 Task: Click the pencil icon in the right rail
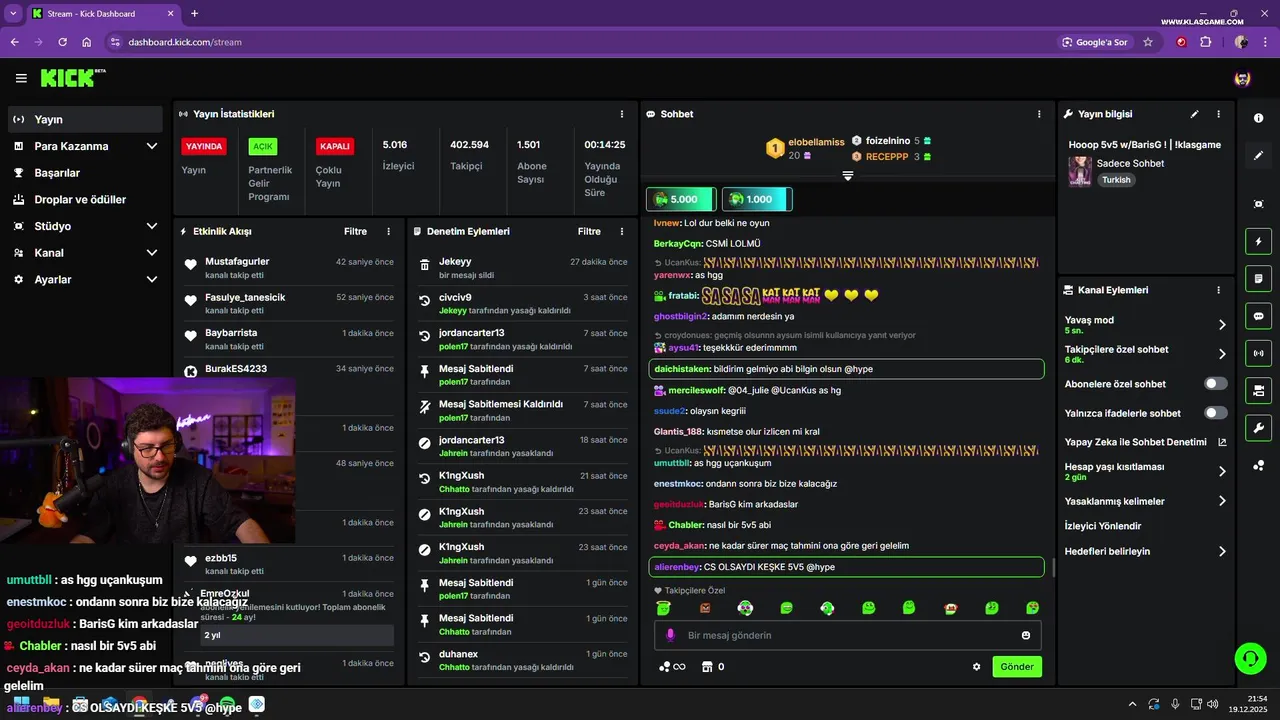1258,156
